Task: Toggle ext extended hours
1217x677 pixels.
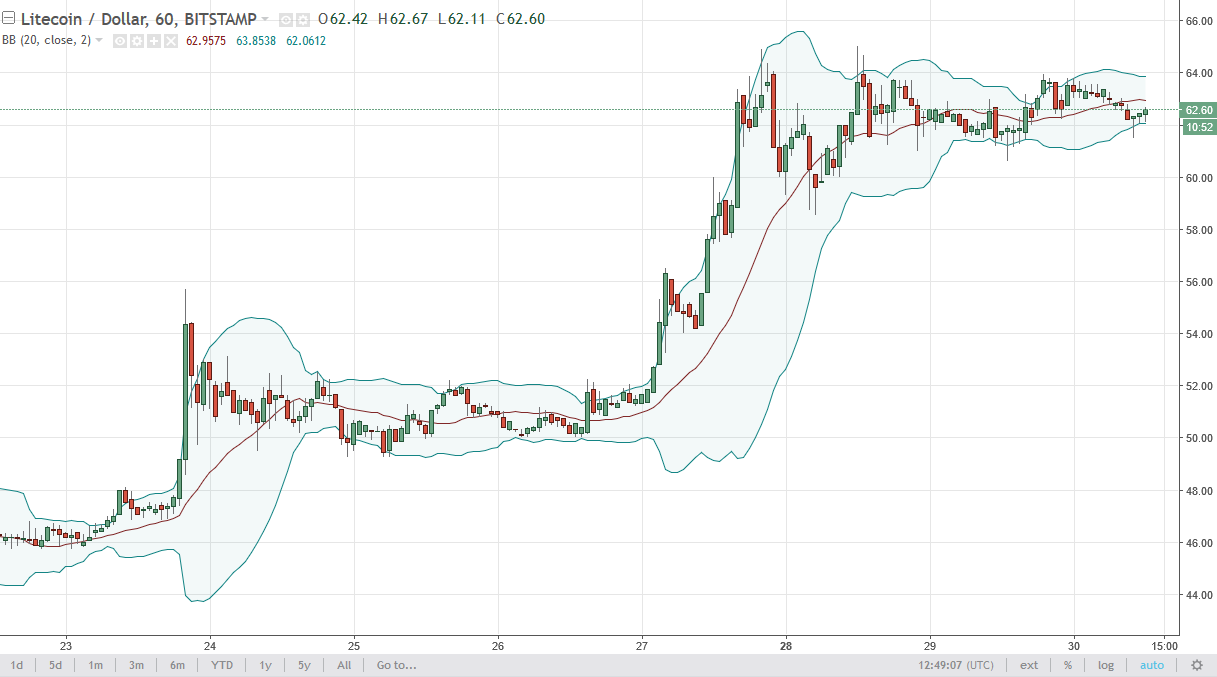Action: pyautogui.click(x=1029, y=665)
